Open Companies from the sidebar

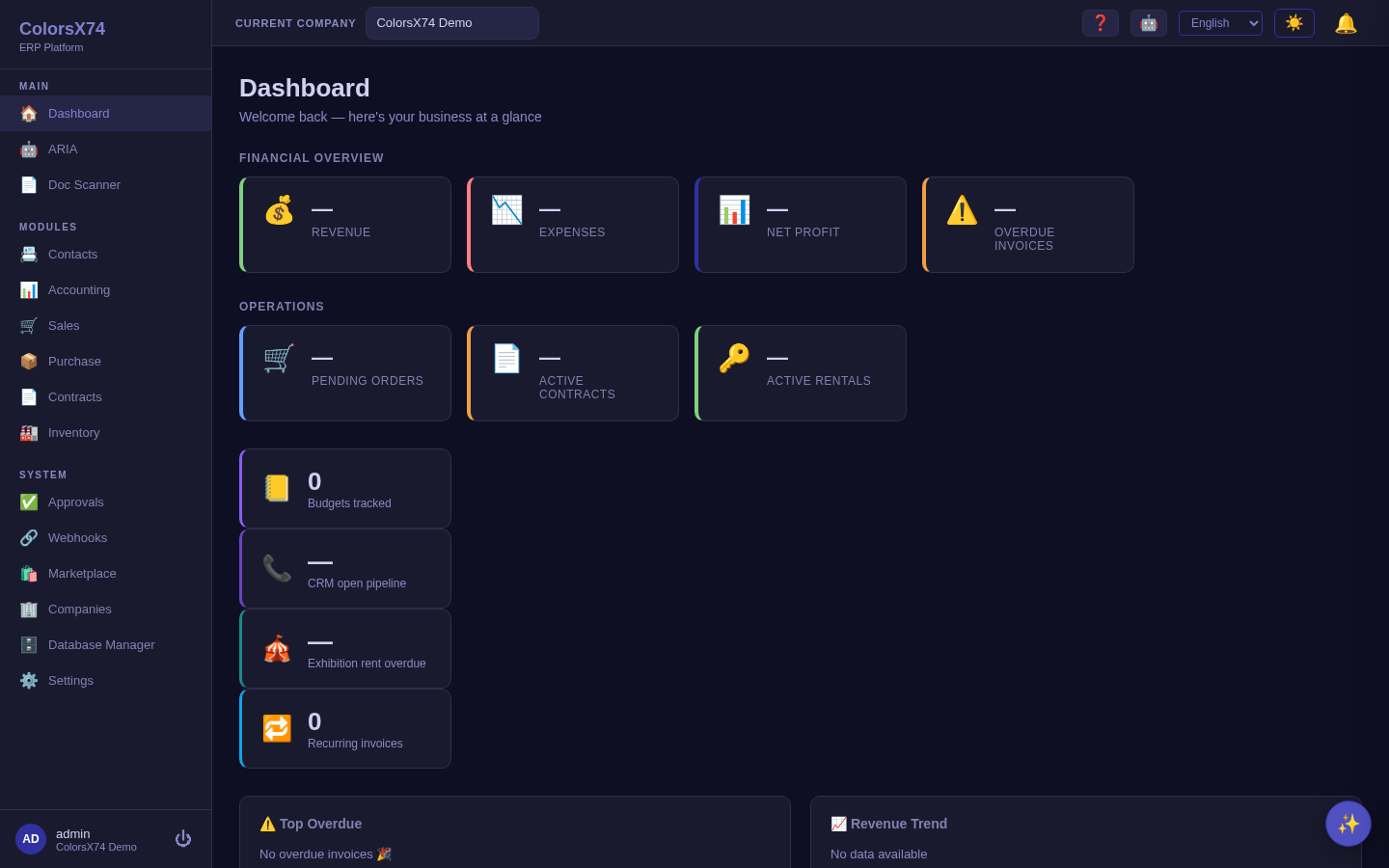pyautogui.click(x=105, y=610)
